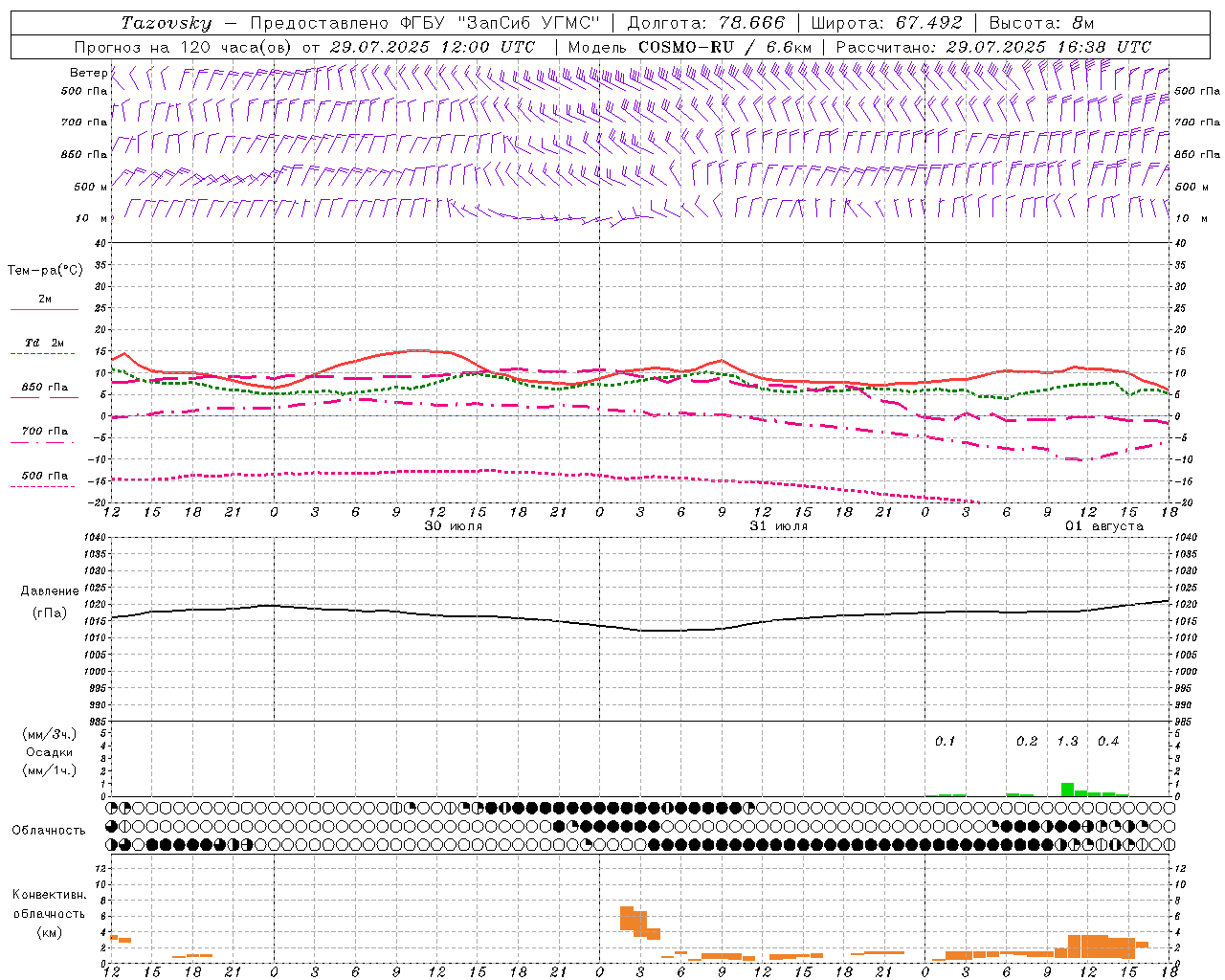Click the 31 июля date label
This screenshot has height=980, width=1225.
click(x=779, y=526)
